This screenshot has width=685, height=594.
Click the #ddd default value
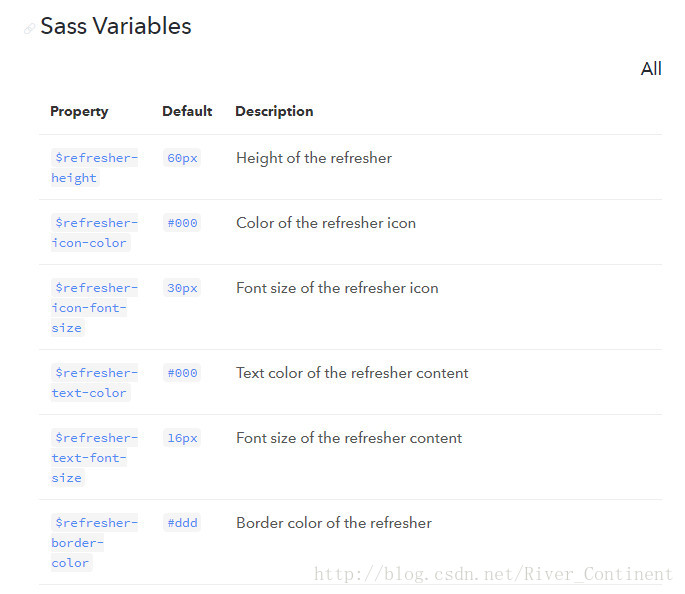pyautogui.click(x=182, y=523)
